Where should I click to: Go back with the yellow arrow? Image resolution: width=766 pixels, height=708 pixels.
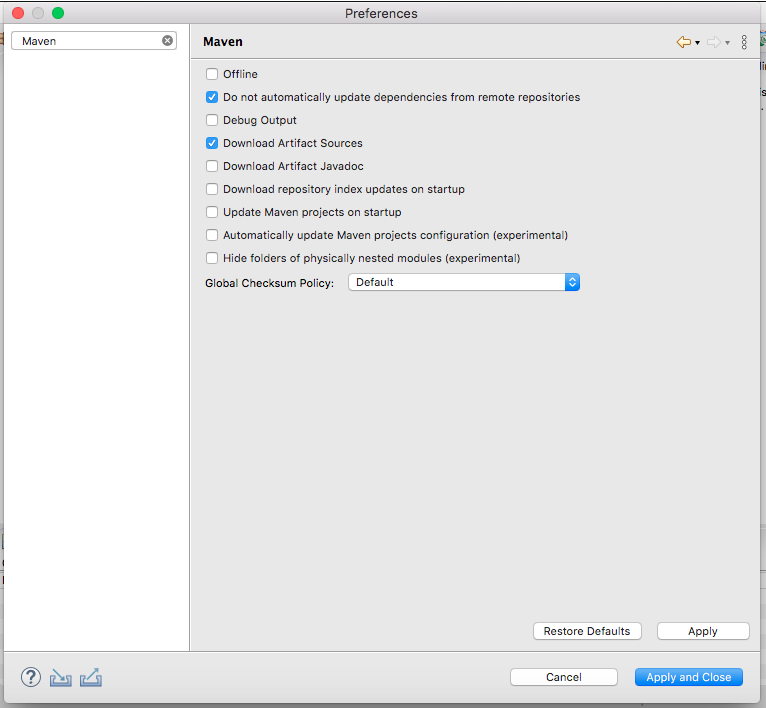tap(683, 42)
